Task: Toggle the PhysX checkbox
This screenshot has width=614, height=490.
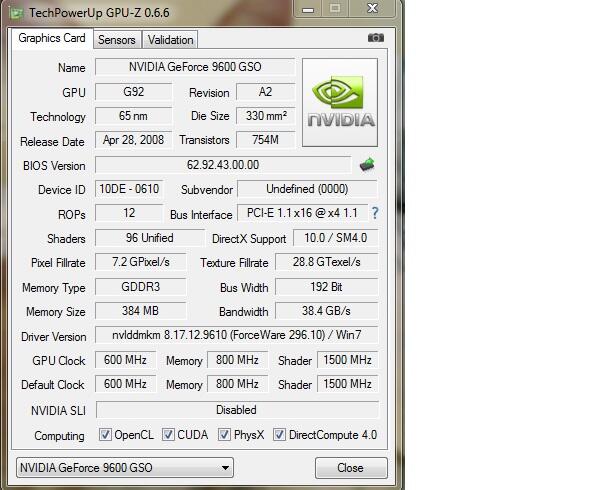Action: point(224,434)
